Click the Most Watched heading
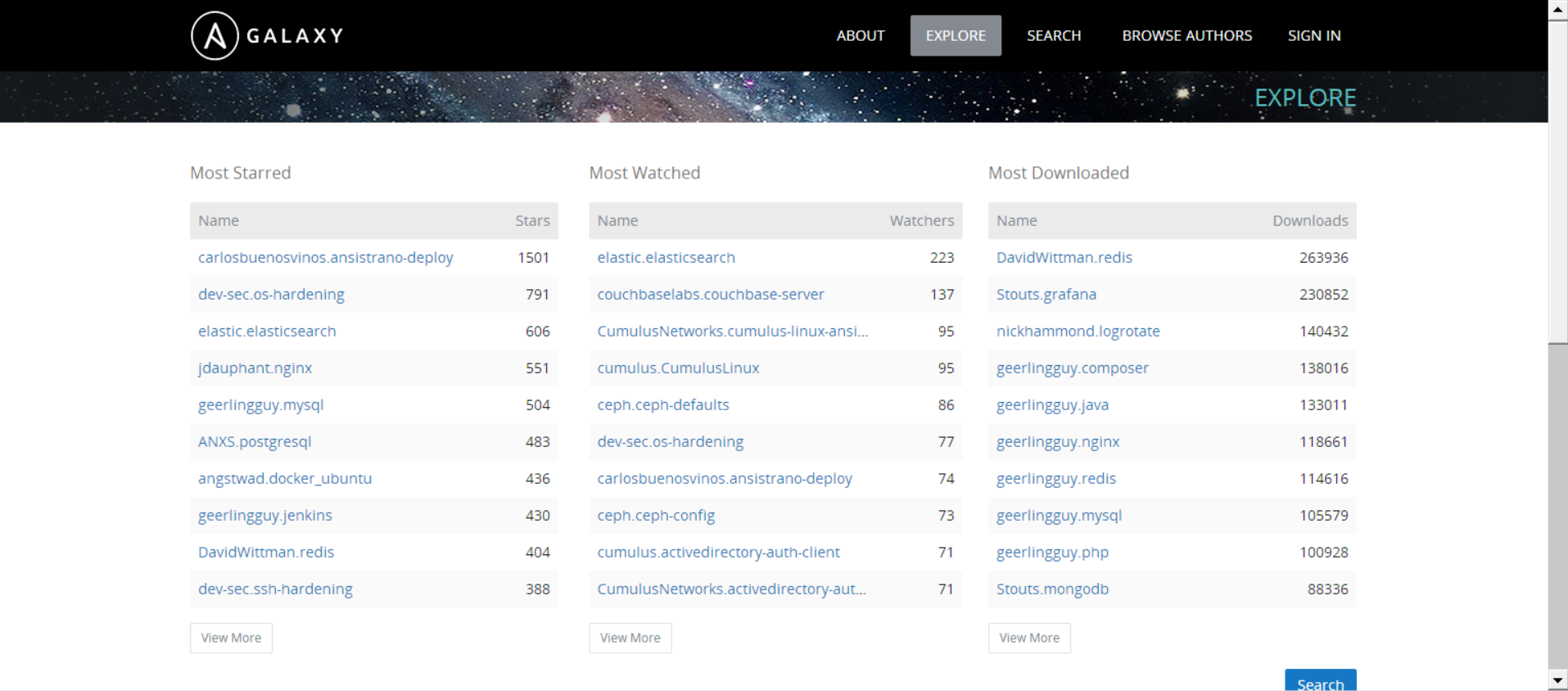 (644, 173)
